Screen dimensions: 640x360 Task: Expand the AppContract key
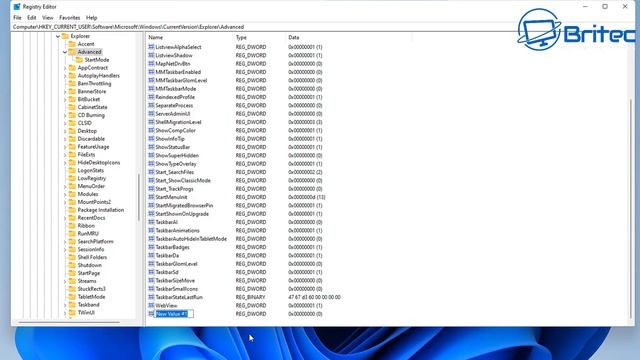tap(65, 68)
